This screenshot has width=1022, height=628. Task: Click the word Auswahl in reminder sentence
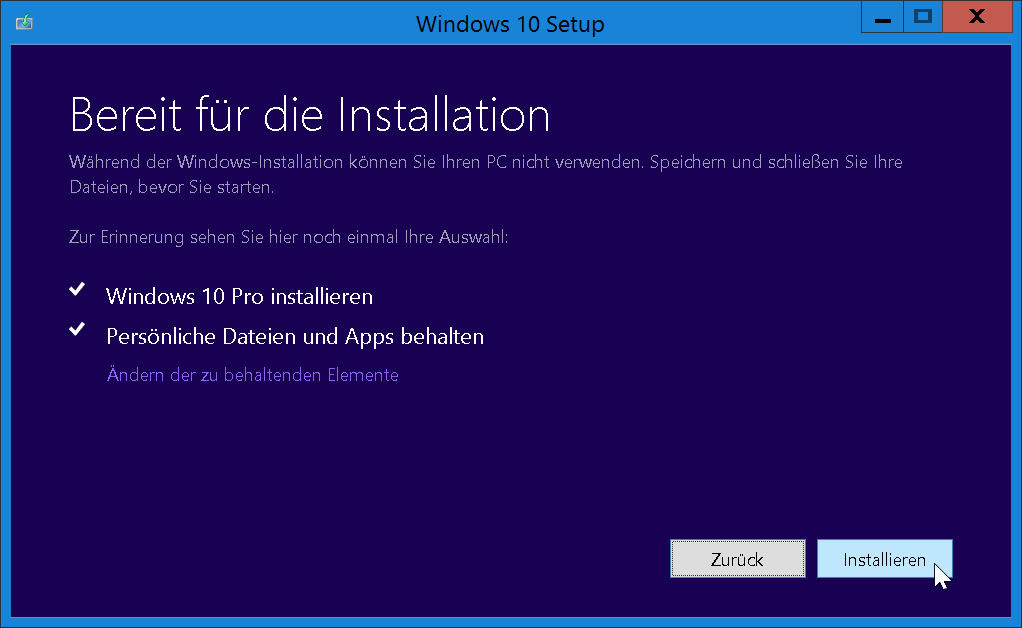(x=473, y=237)
